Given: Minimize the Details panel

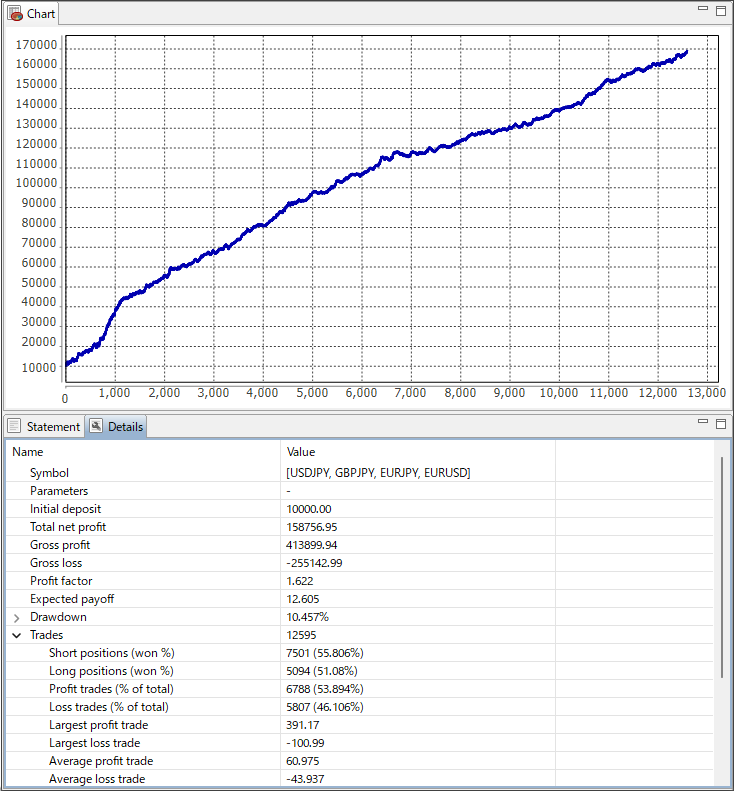Looking at the screenshot, I should (x=703, y=421).
